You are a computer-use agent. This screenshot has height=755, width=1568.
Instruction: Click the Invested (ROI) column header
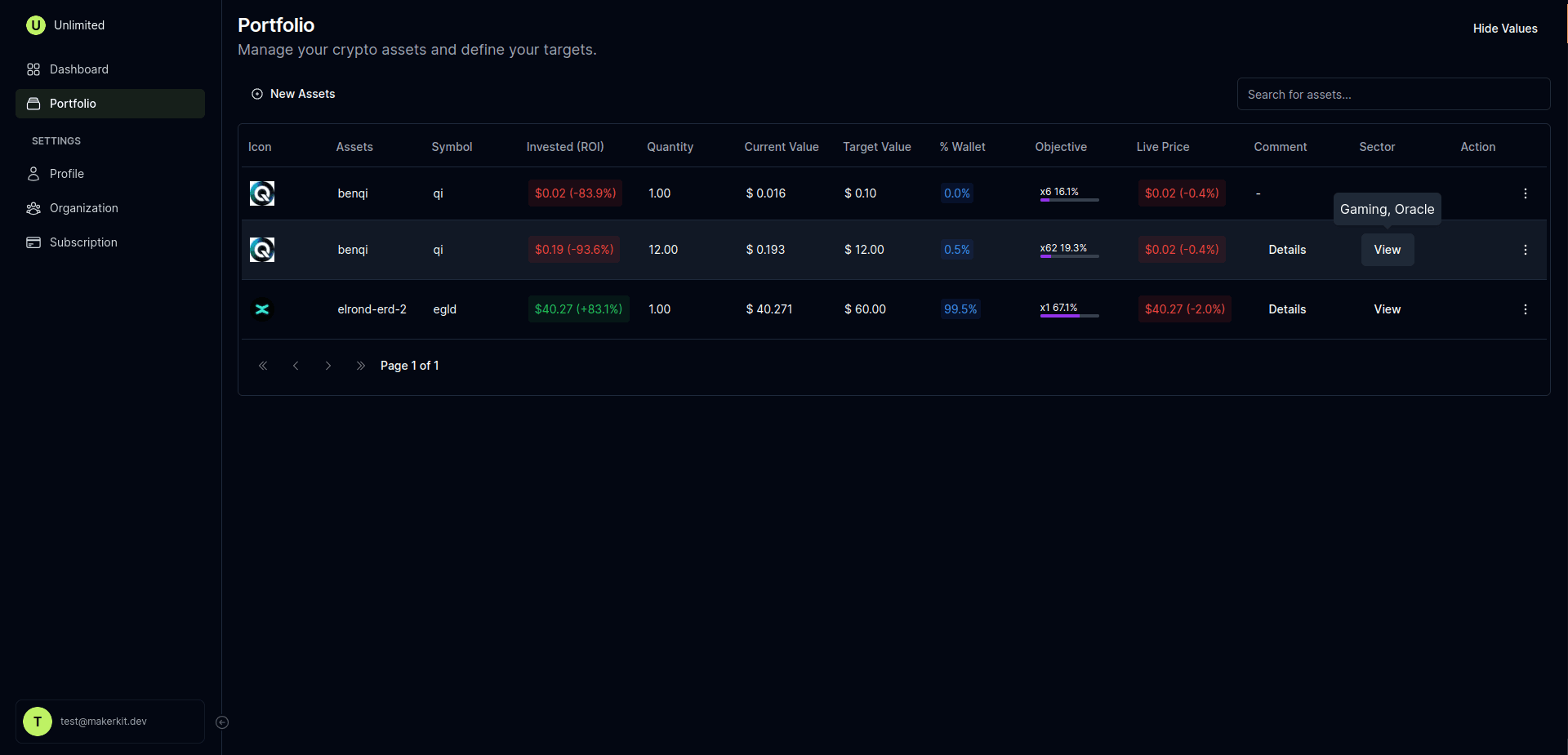(x=565, y=147)
